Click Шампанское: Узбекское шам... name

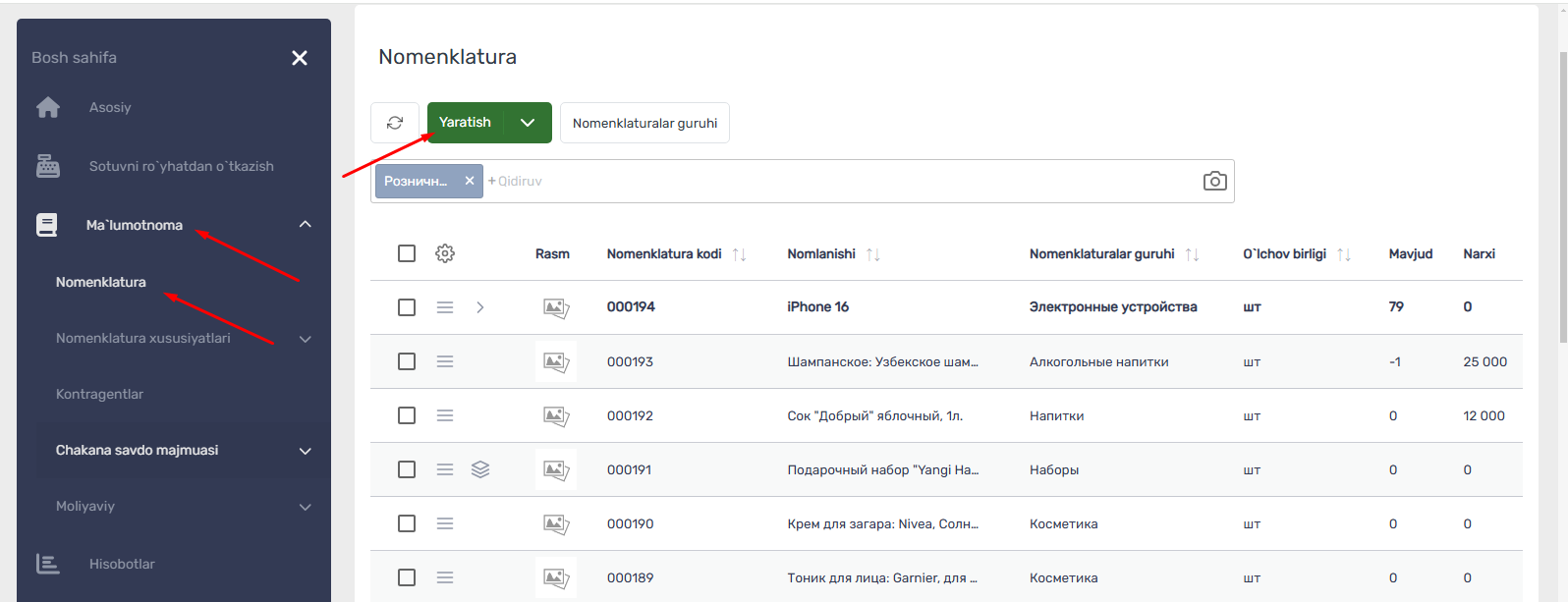click(x=882, y=361)
